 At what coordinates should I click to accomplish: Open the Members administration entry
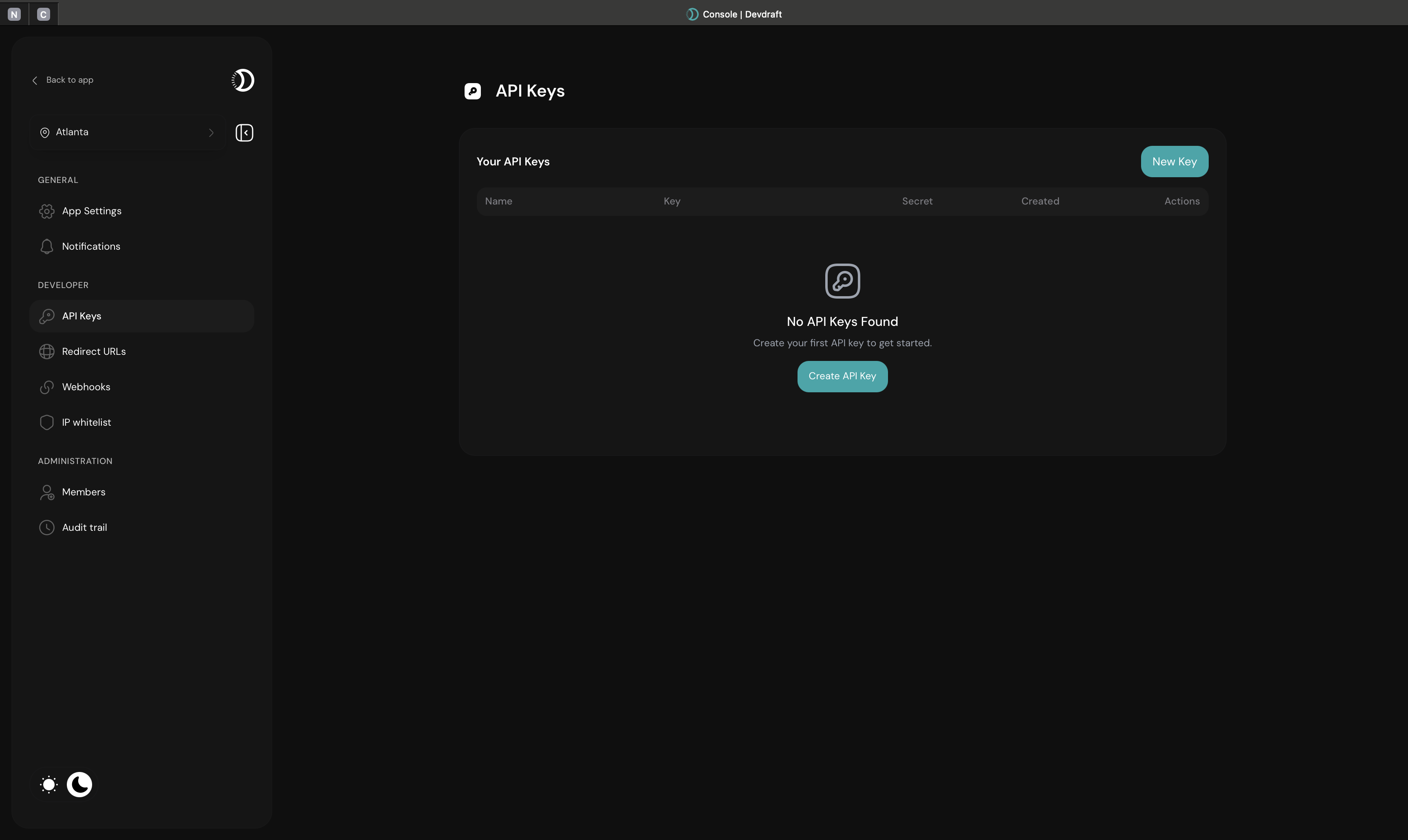[x=84, y=492]
